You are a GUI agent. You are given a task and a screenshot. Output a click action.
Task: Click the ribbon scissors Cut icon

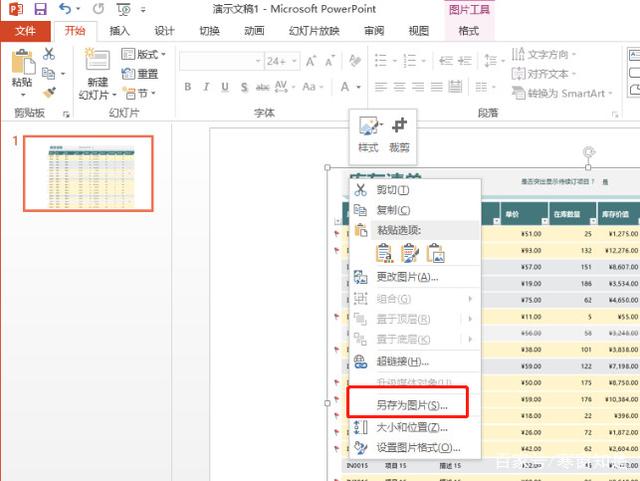click(x=49, y=54)
